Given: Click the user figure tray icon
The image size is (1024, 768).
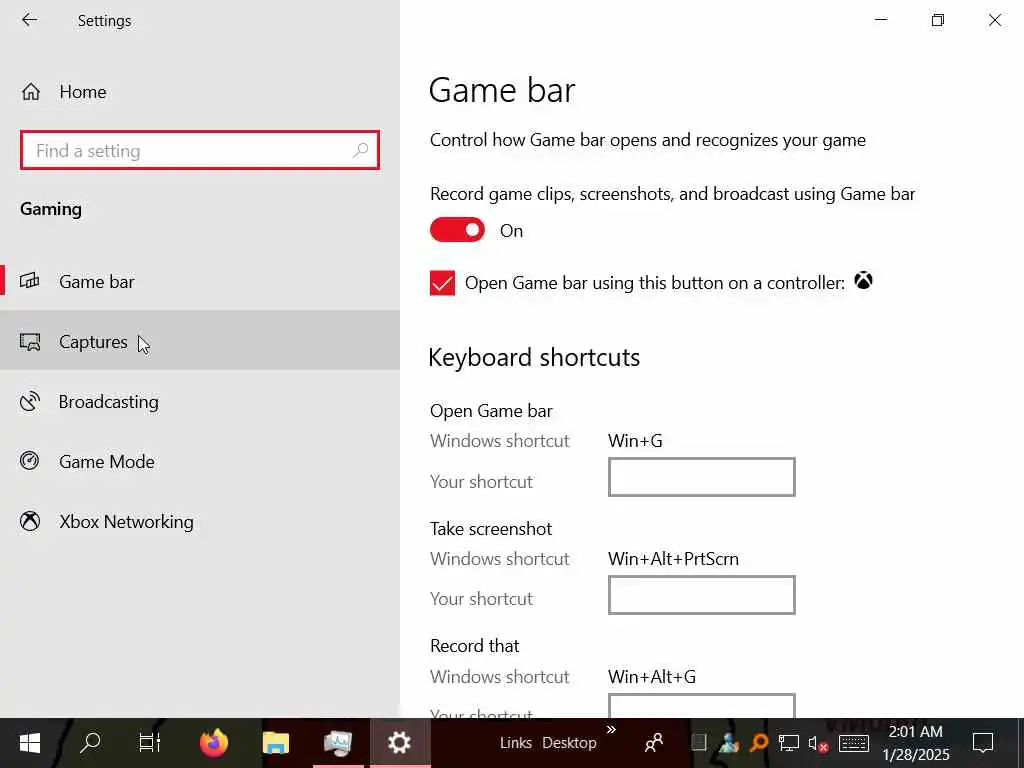Looking at the screenshot, I should tap(729, 743).
